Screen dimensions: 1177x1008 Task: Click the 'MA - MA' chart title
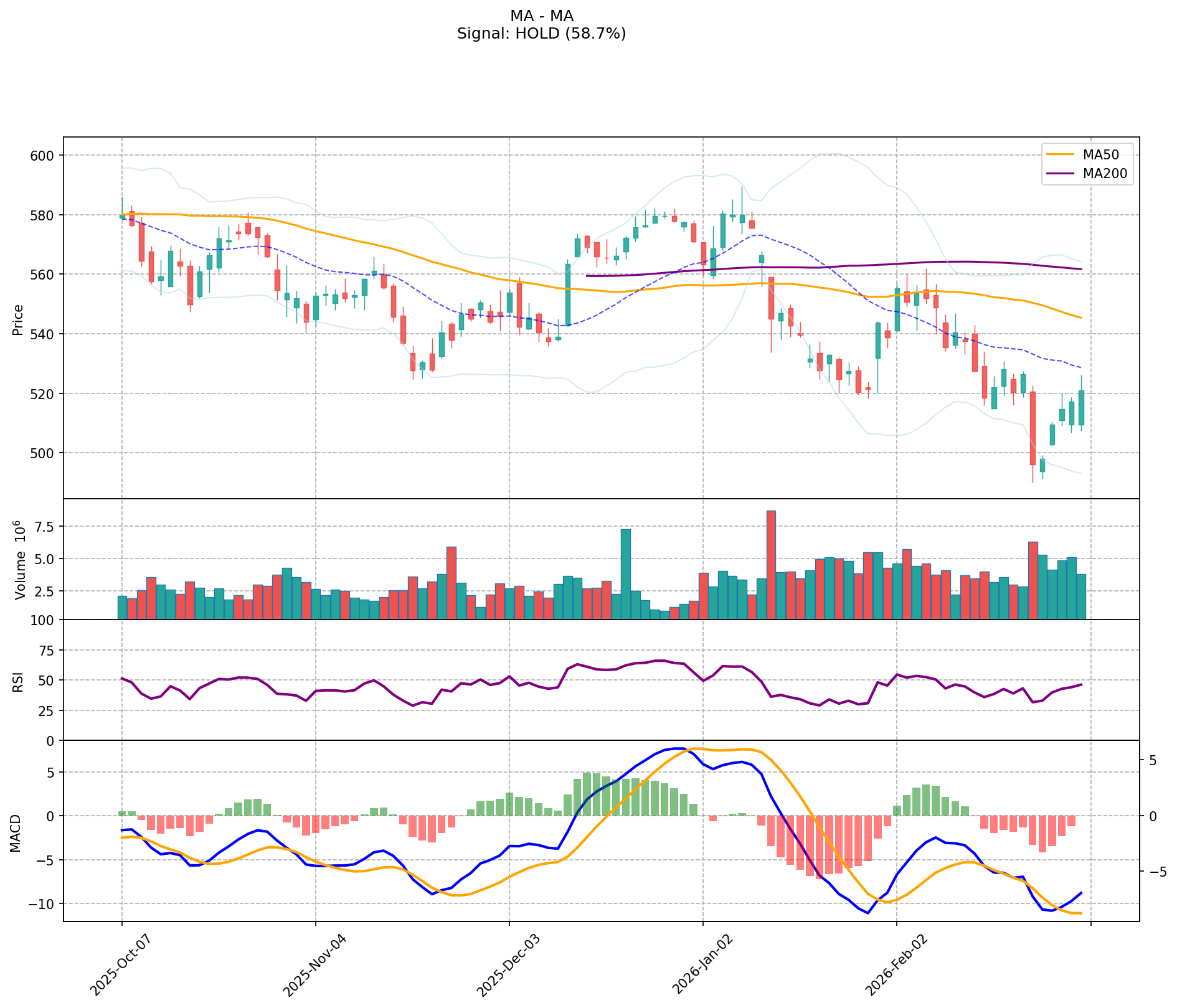tap(541, 16)
